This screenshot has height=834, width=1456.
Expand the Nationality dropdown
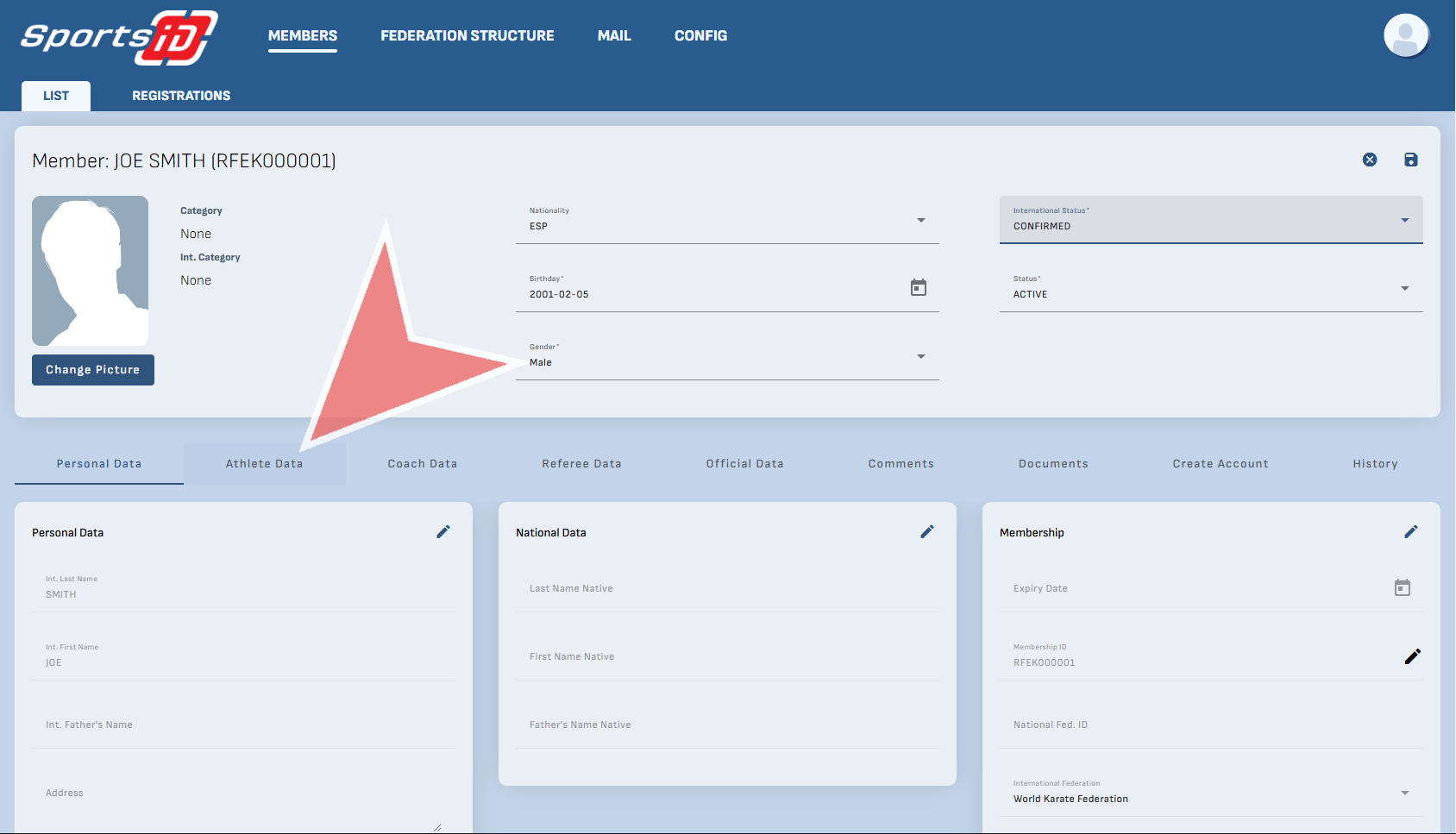(x=920, y=221)
